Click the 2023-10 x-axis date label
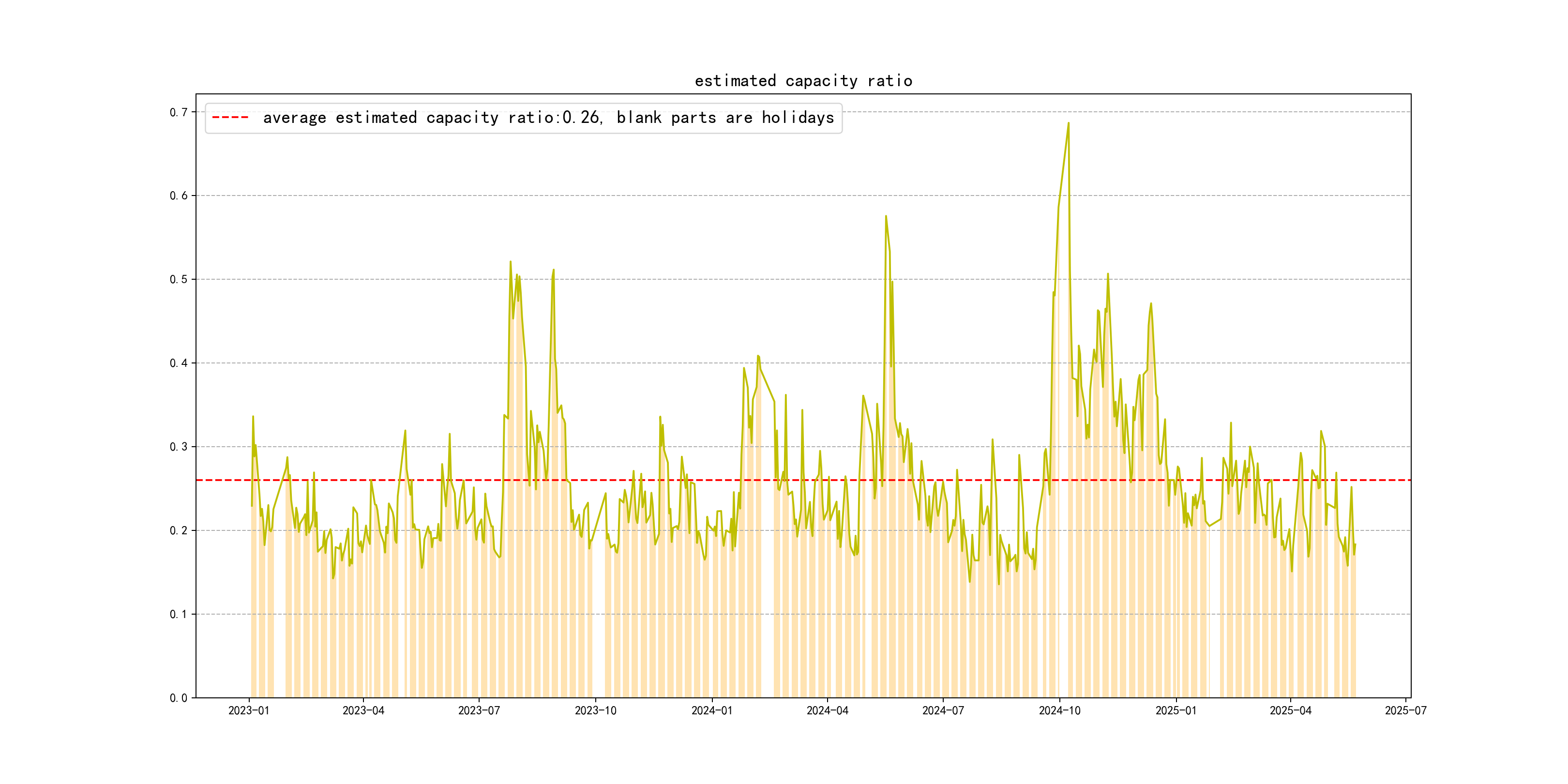 pos(595,711)
